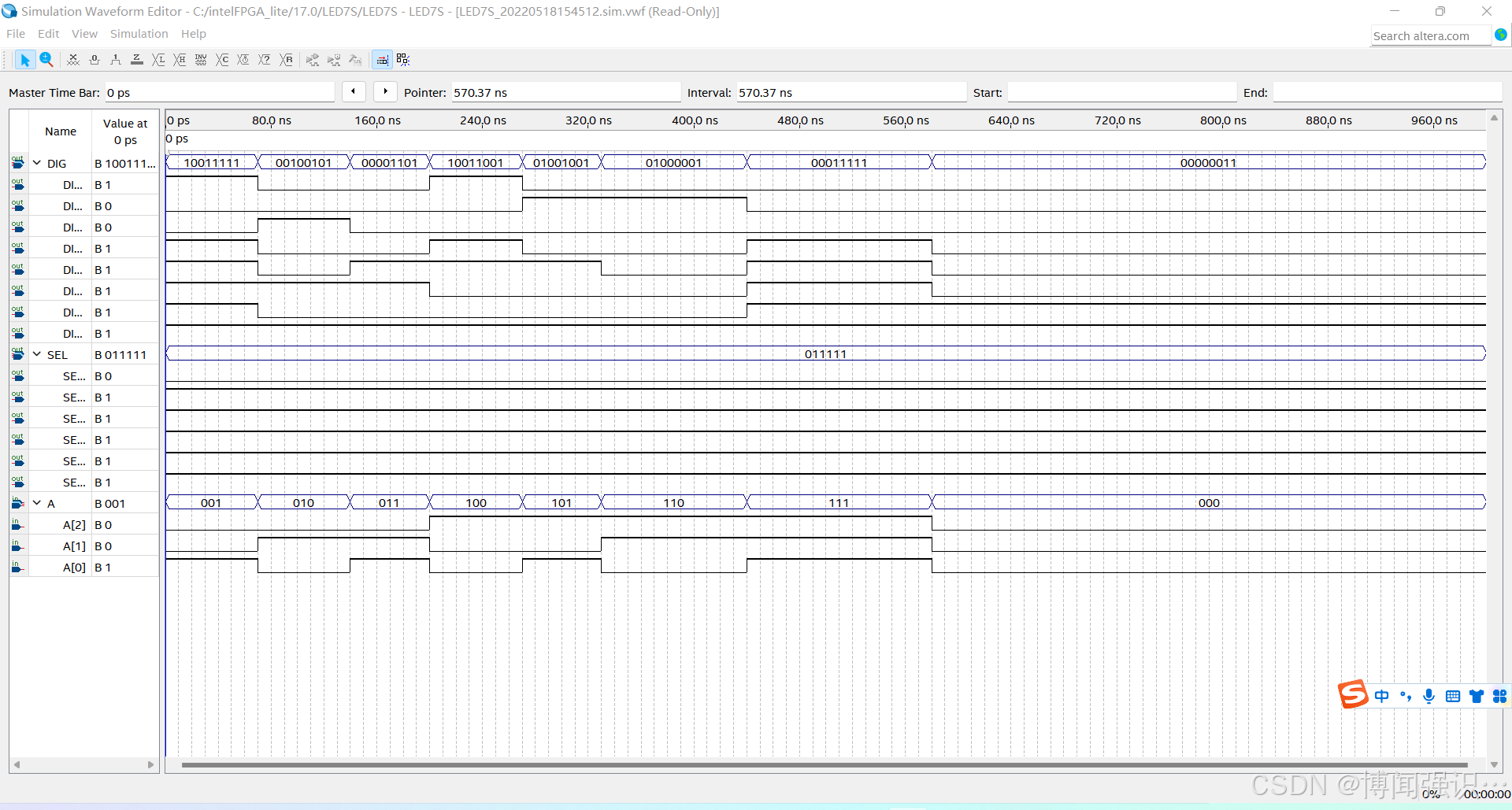1512x810 pixels.
Task: Click the previous transition arrow button
Action: tap(354, 92)
